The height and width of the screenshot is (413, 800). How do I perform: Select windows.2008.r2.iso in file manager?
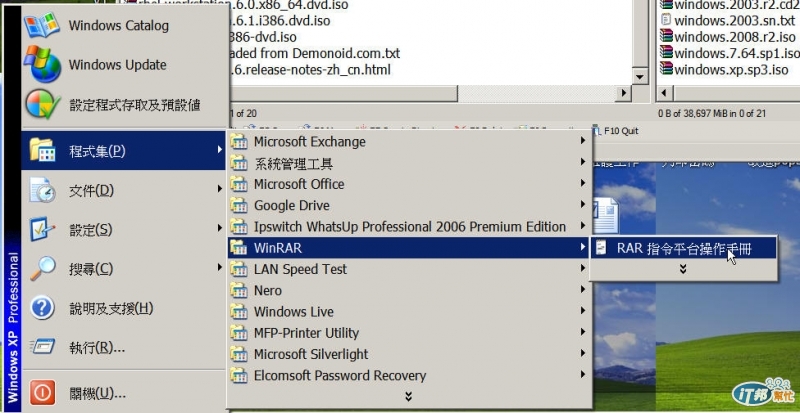coord(728,37)
